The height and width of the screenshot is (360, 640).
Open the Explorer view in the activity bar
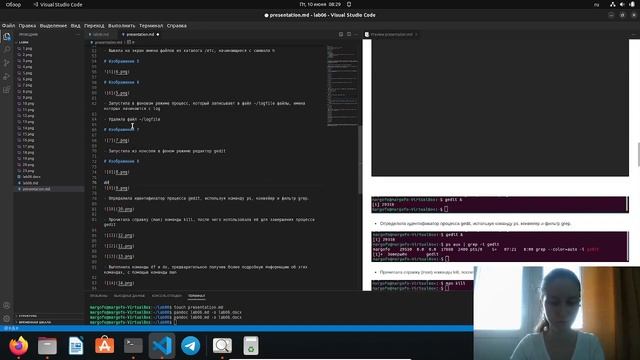(x=7, y=37)
